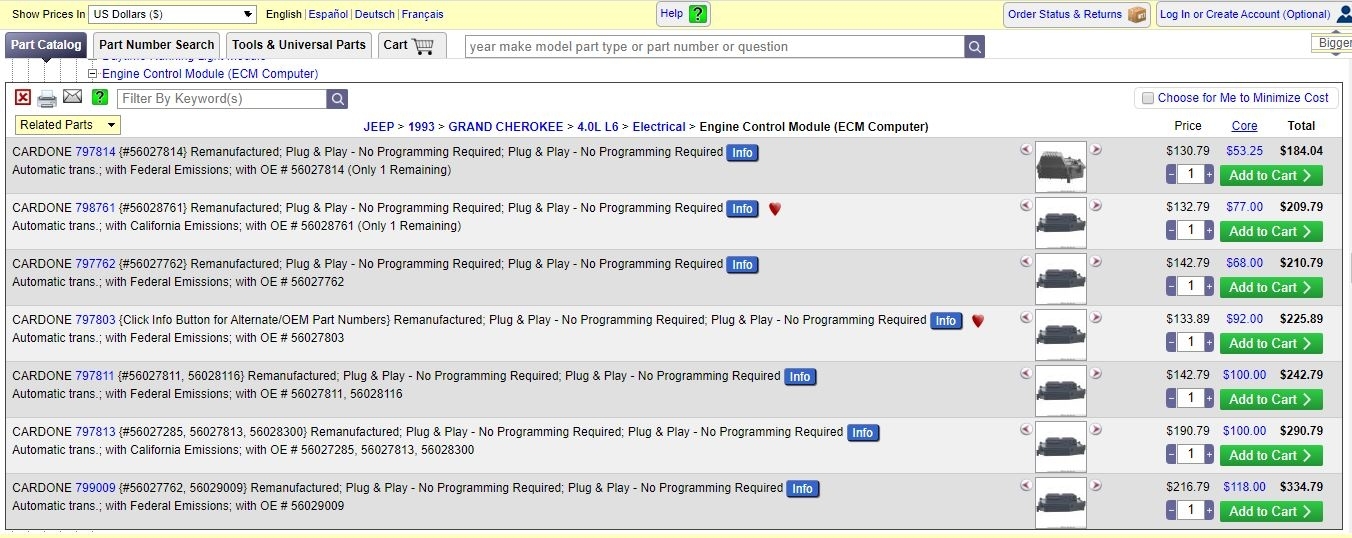
Task: Switch to Part Catalog tab
Action: click(x=46, y=45)
